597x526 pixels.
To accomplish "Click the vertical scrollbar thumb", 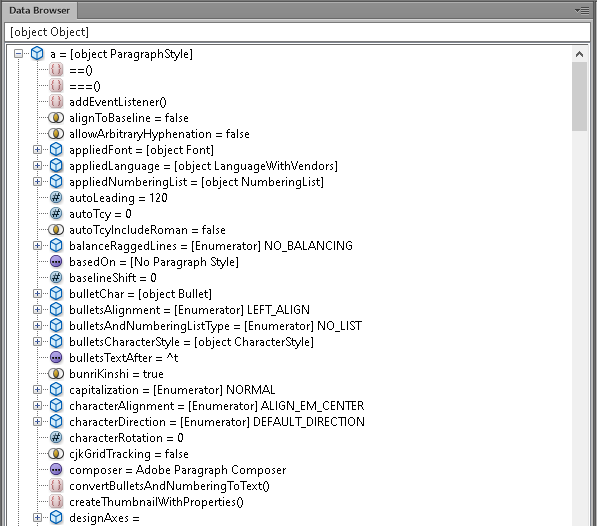I will [579, 97].
